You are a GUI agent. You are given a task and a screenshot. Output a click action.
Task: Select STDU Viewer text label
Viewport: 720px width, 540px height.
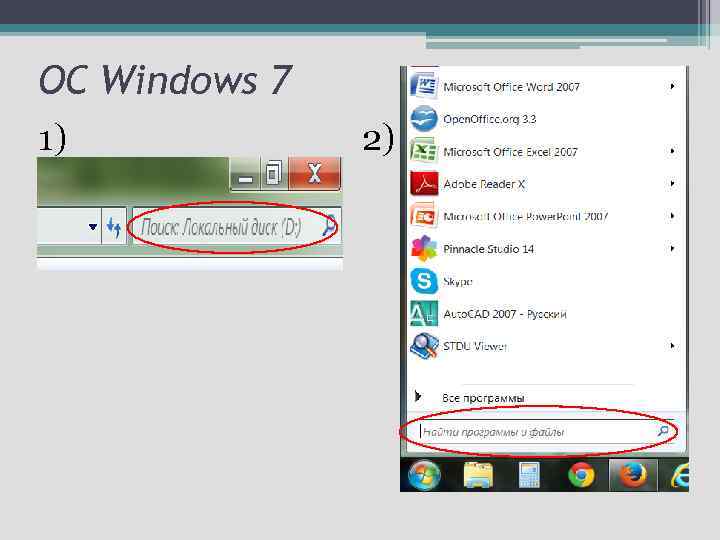pos(475,346)
